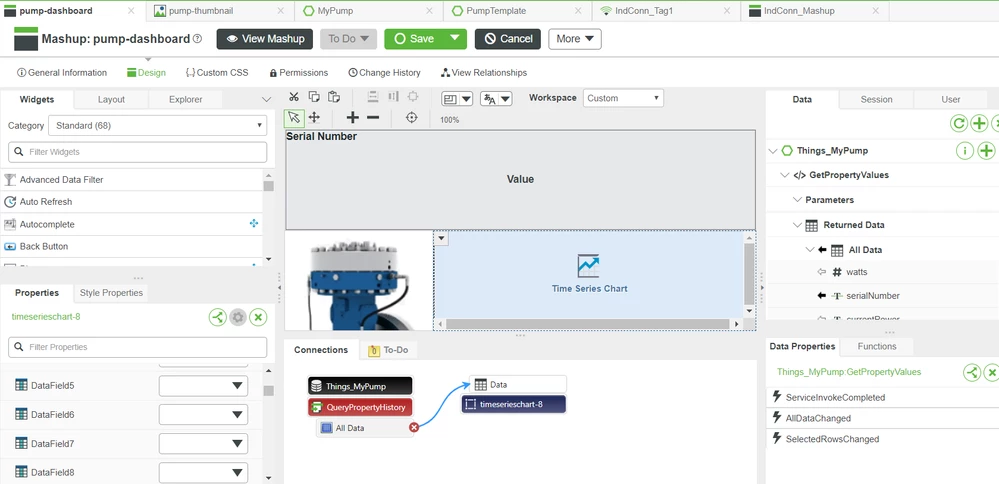999x484 pixels.
Task: Click the share icon in Data Properties
Action: (972, 373)
